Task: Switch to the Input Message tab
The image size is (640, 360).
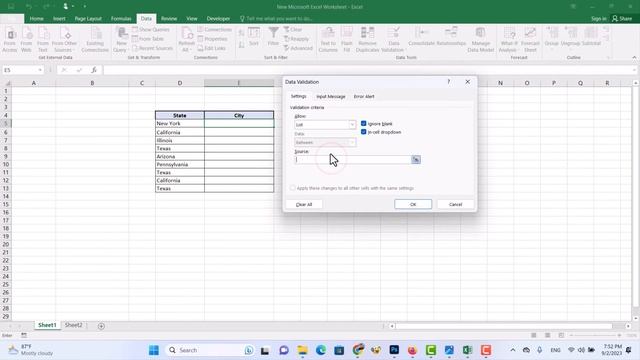Action: pos(331,96)
